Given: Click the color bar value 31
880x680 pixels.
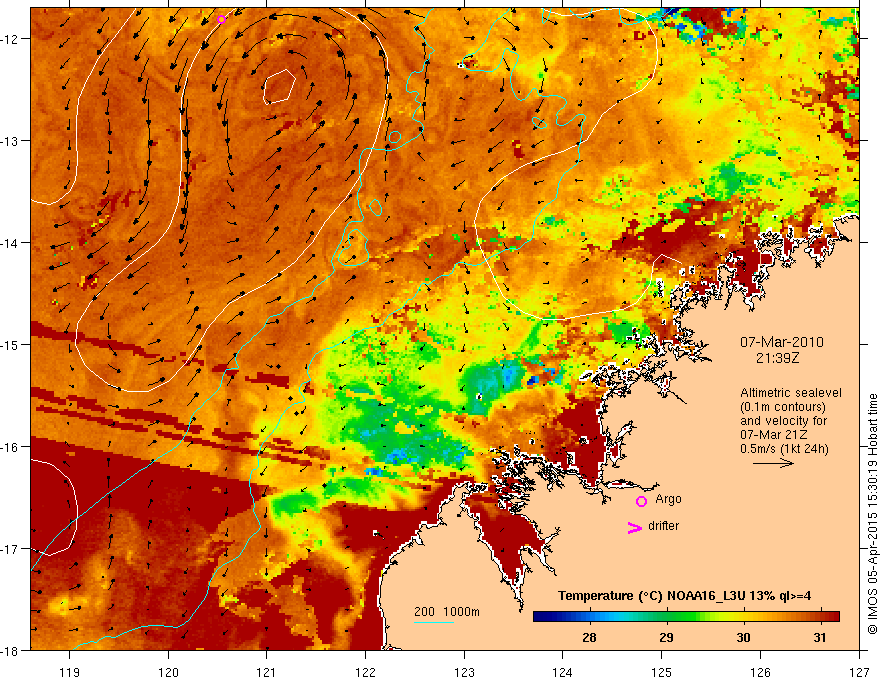Looking at the screenshot, I should pyautogui.click(x=819, y=637).
